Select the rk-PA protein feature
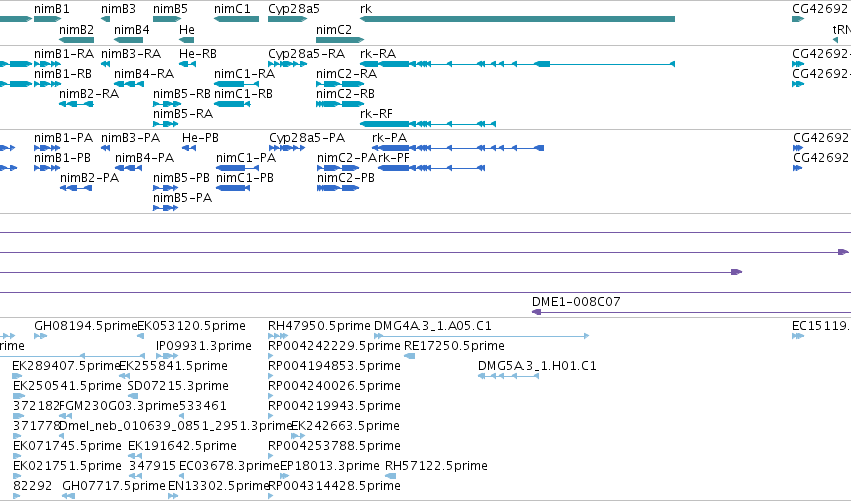 click(x=458, y=148)
